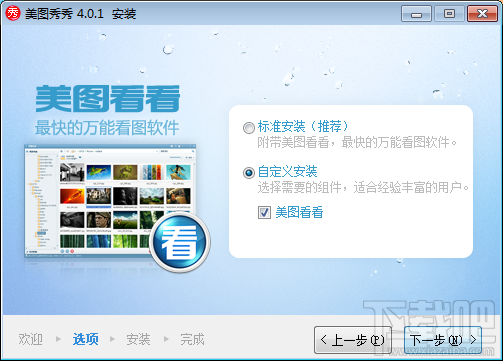Click the 附带美图看看 description text
This screenshot has height=361, width=503.
click(357, 143)
